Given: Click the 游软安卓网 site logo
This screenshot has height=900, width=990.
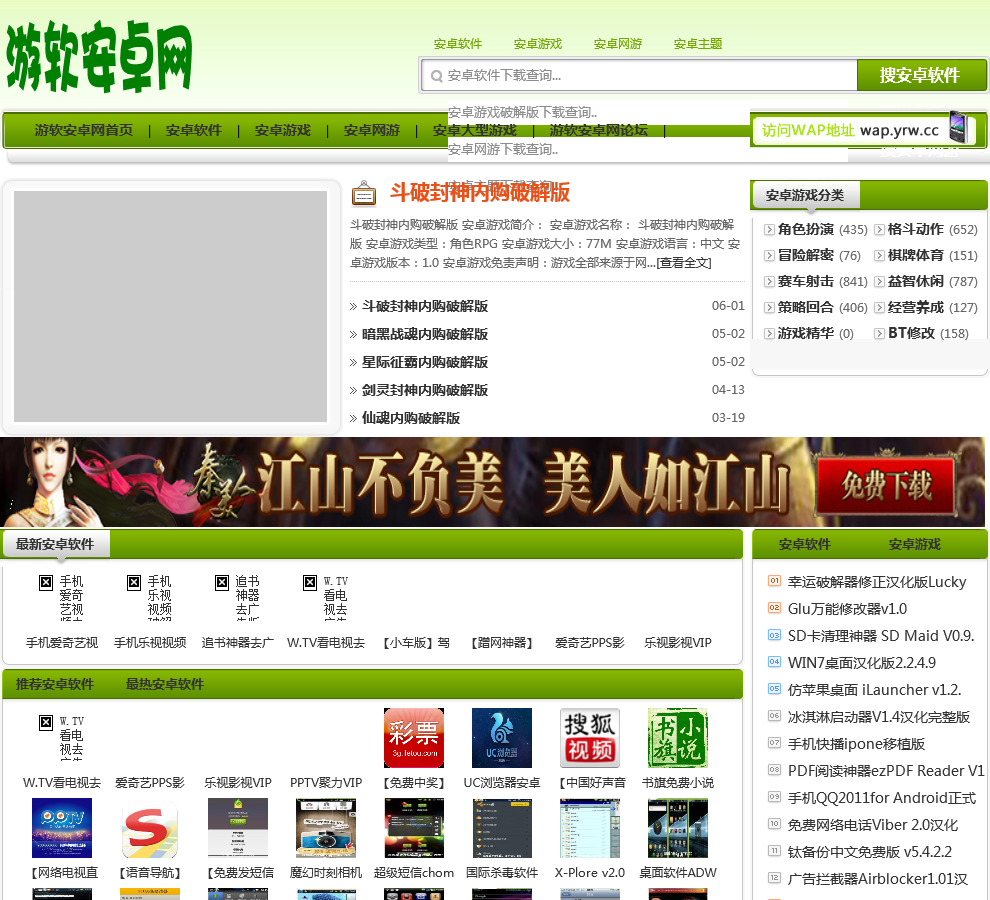Looking at the screenshot, I should (x=99, y=57).
